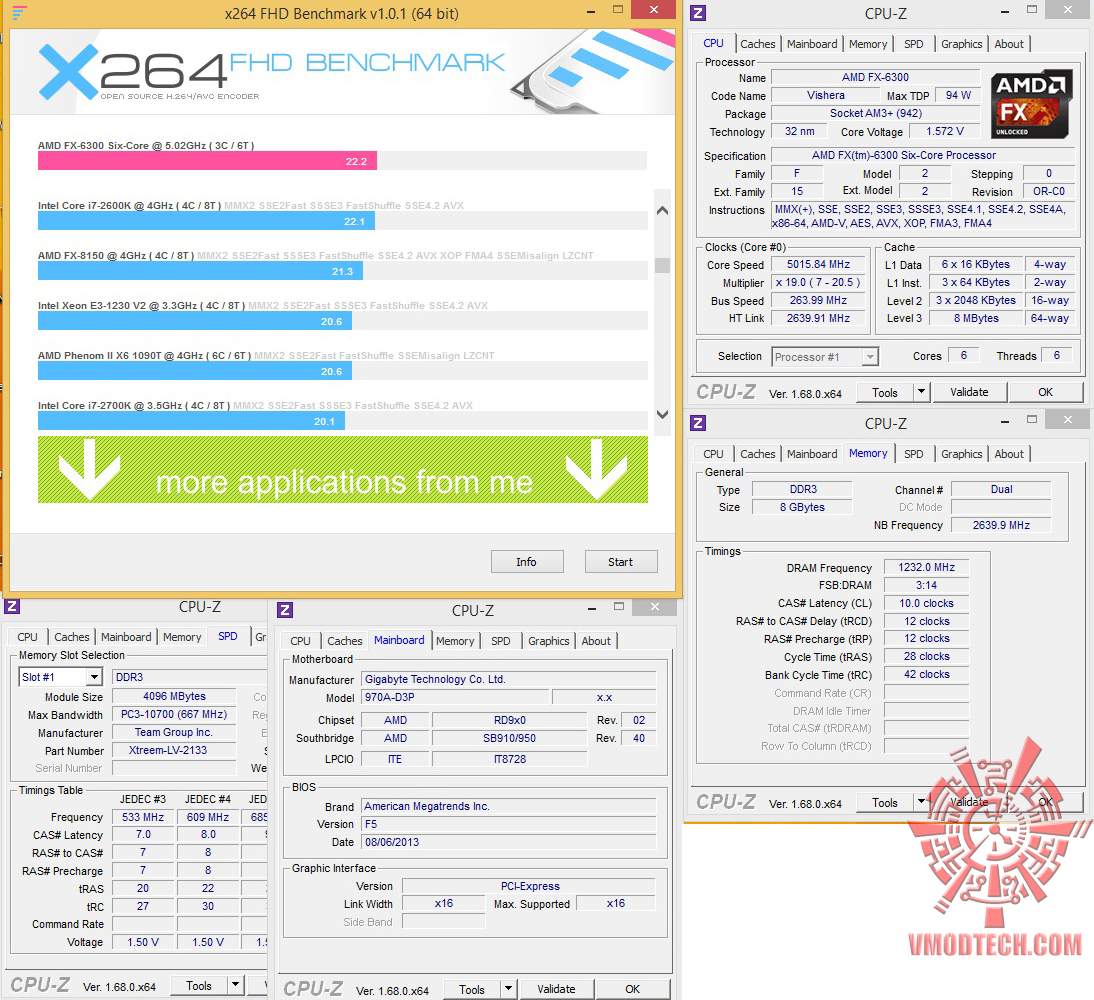Click Validate in the Mainboard CPU-Z window

click(x=556, y=989)
